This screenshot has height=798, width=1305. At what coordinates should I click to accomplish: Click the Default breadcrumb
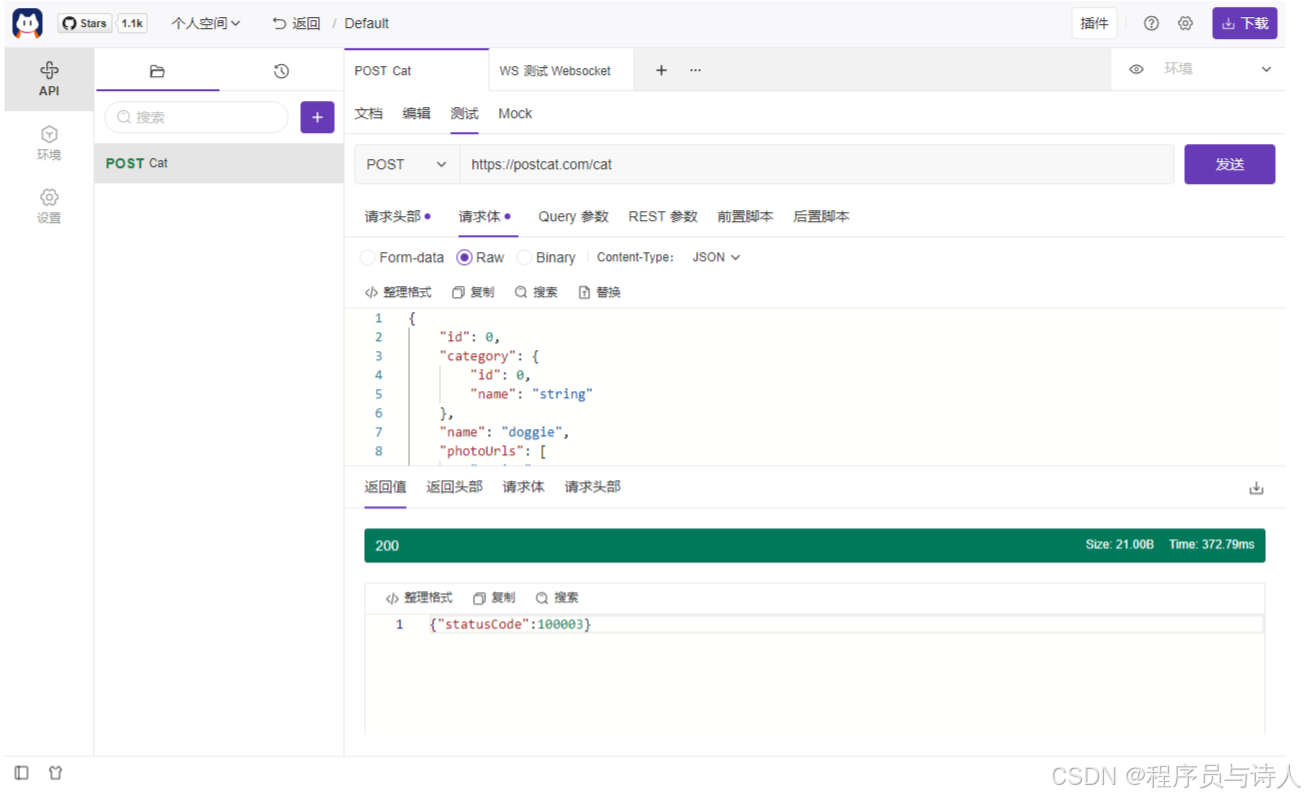(x=367, y=23)
